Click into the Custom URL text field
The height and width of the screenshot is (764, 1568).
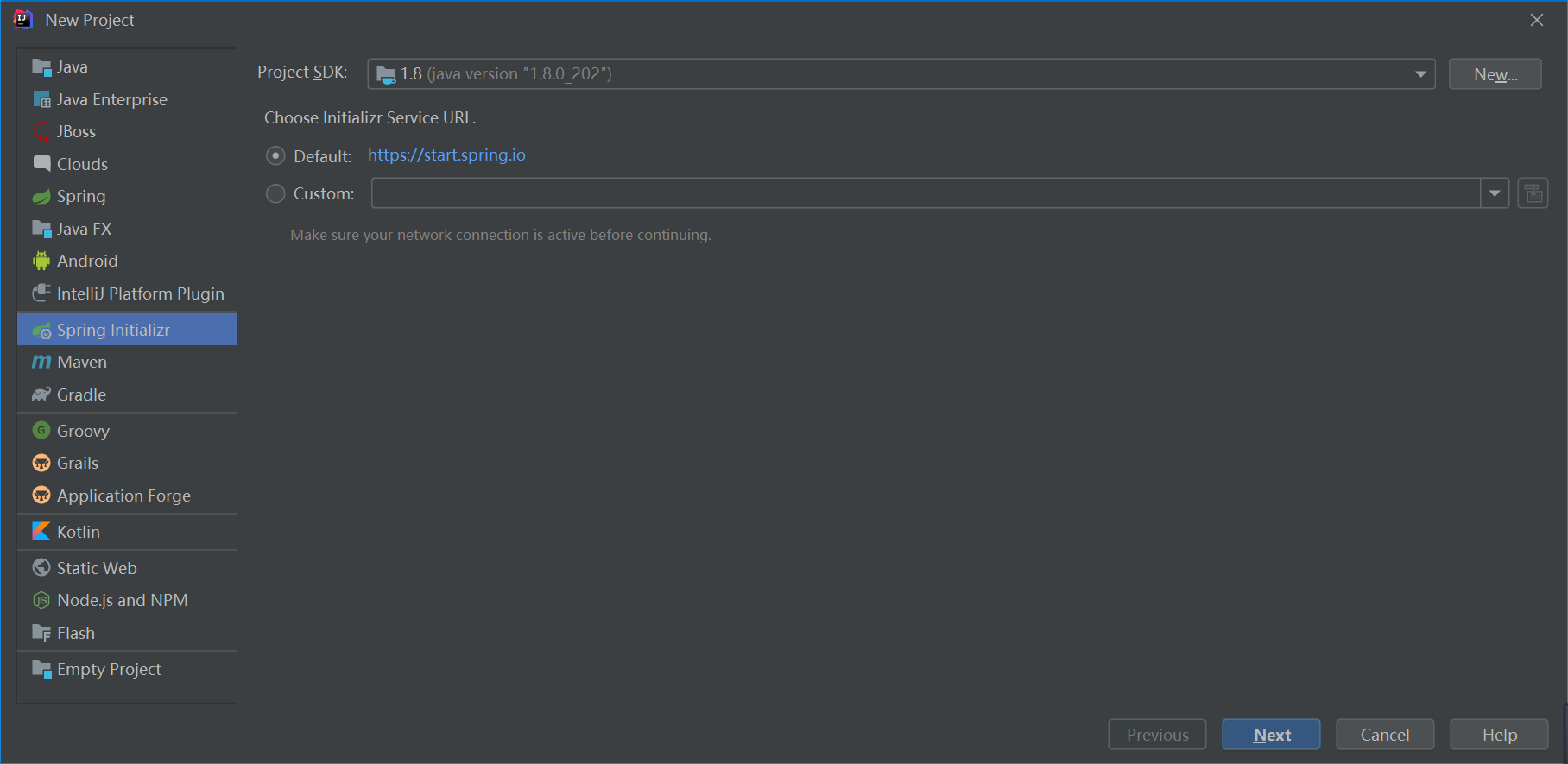point(926,193)
